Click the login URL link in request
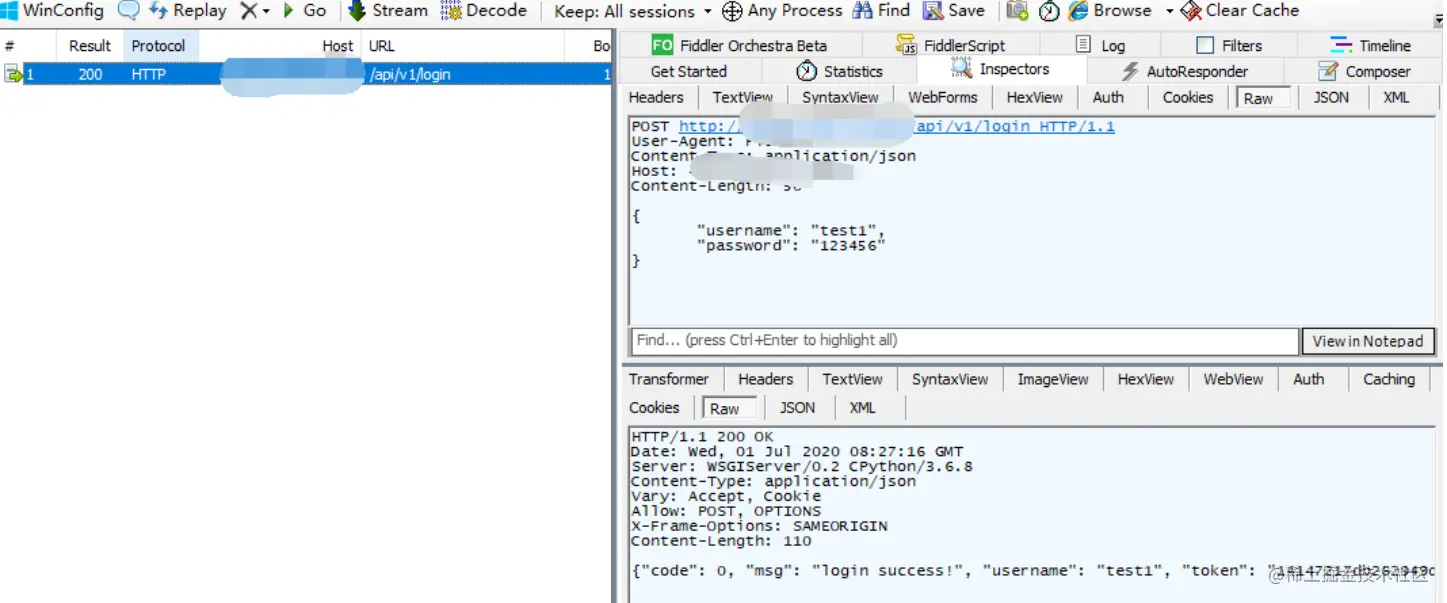 tap(896, 126)
